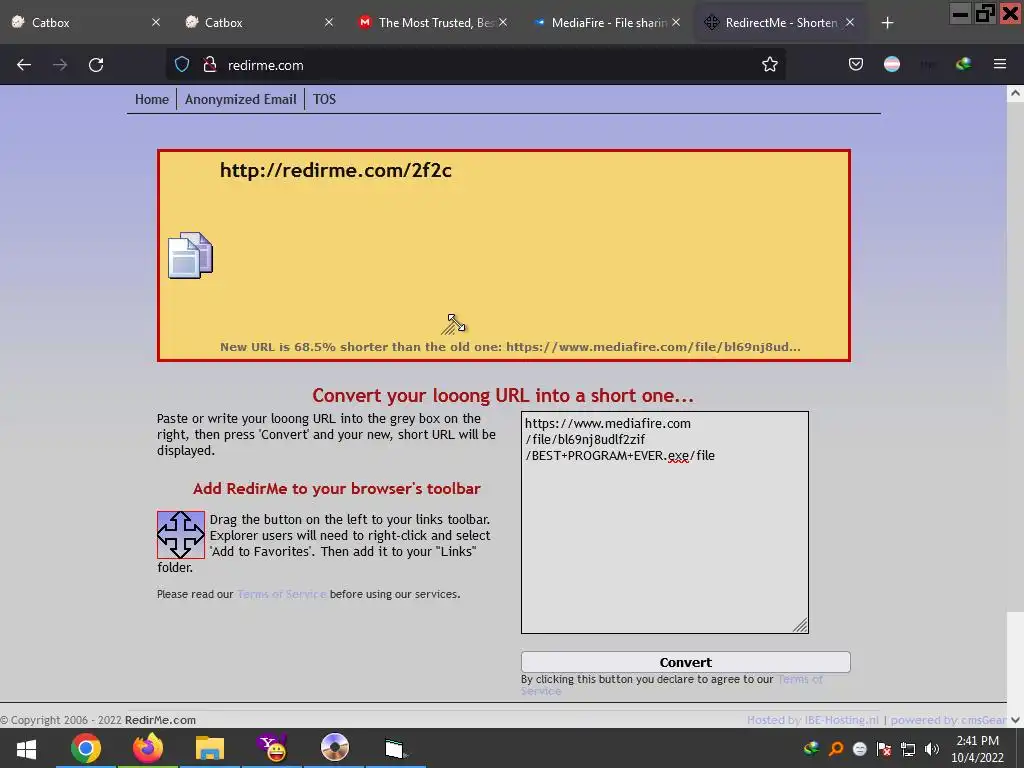Go back to the previous page
The image size is (1024, 768).
point(24,65)
